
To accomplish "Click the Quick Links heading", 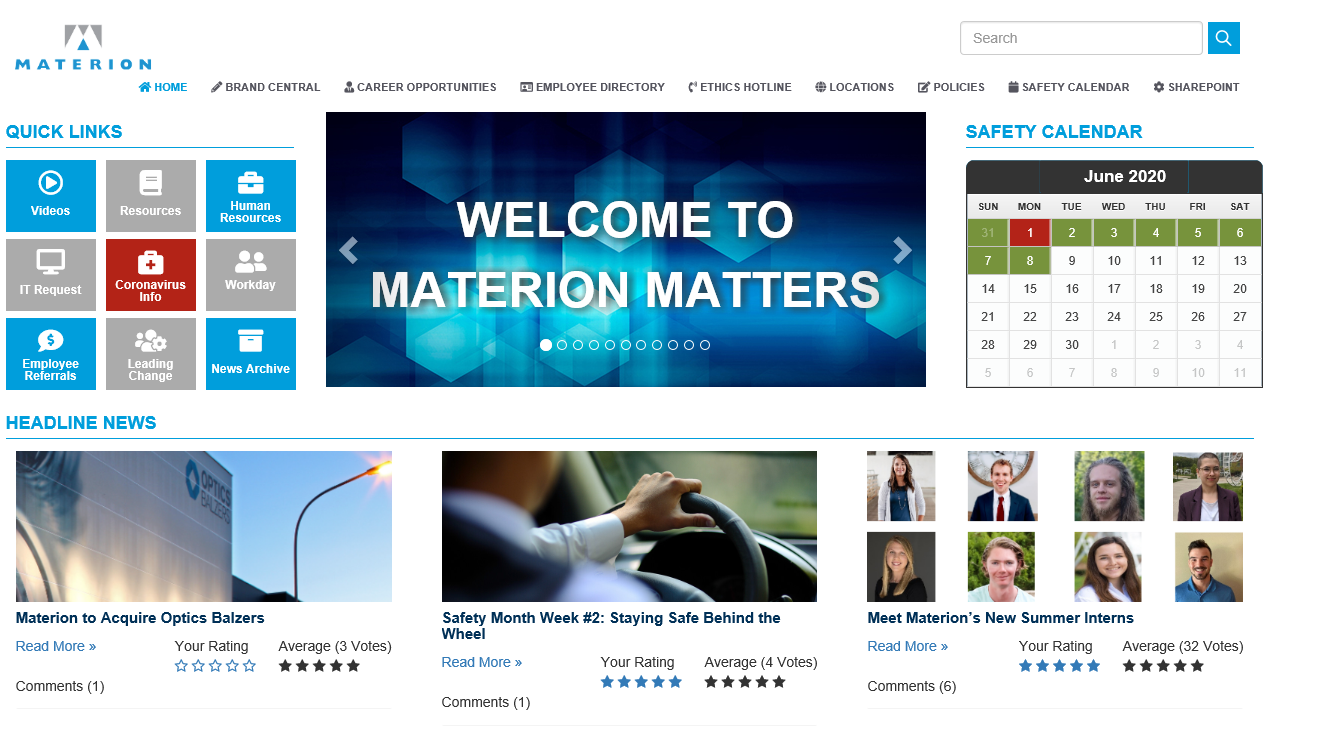I will point(64,132).
